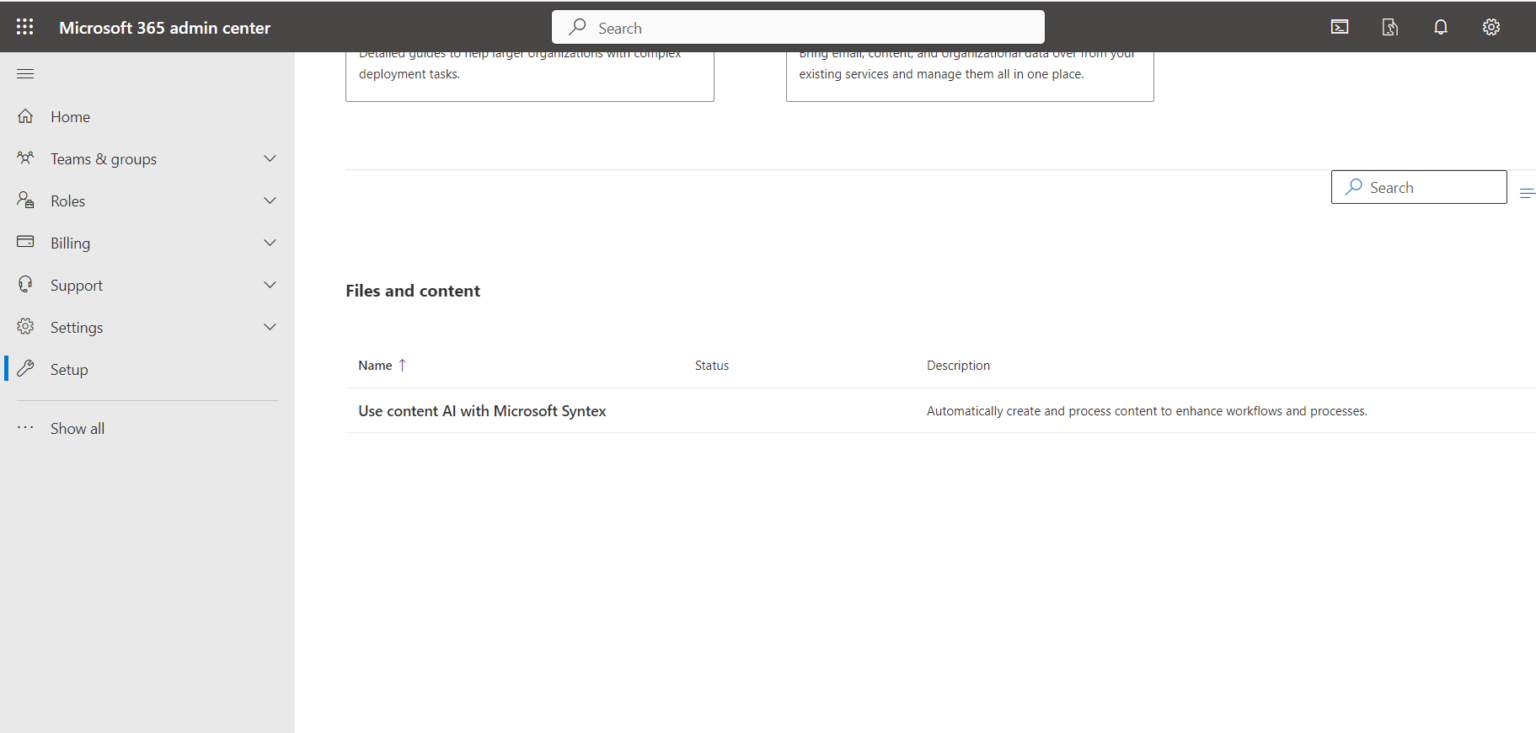Expand the Support navigation section

(x=269, y=284)
